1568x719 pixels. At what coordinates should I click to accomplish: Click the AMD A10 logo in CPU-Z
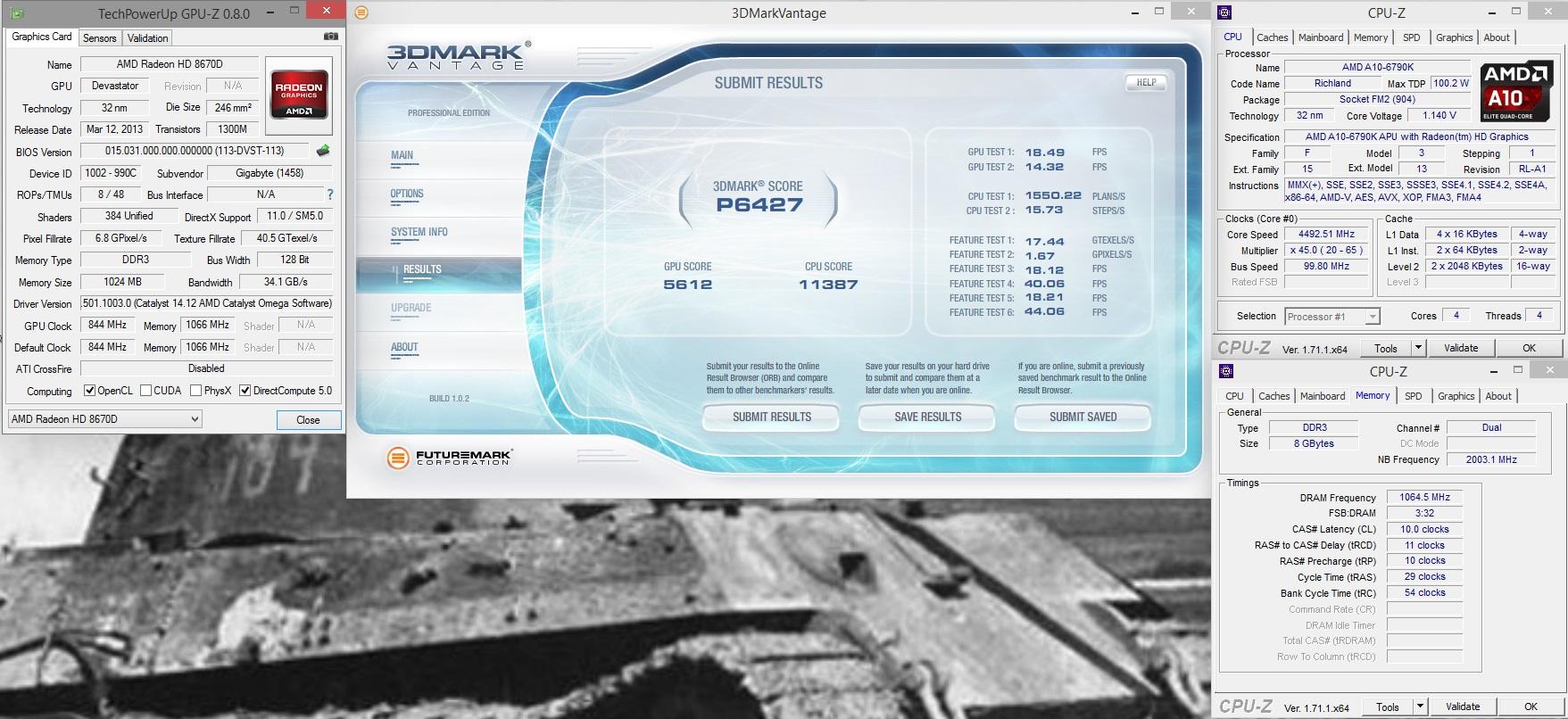[x=1515, y=90]
